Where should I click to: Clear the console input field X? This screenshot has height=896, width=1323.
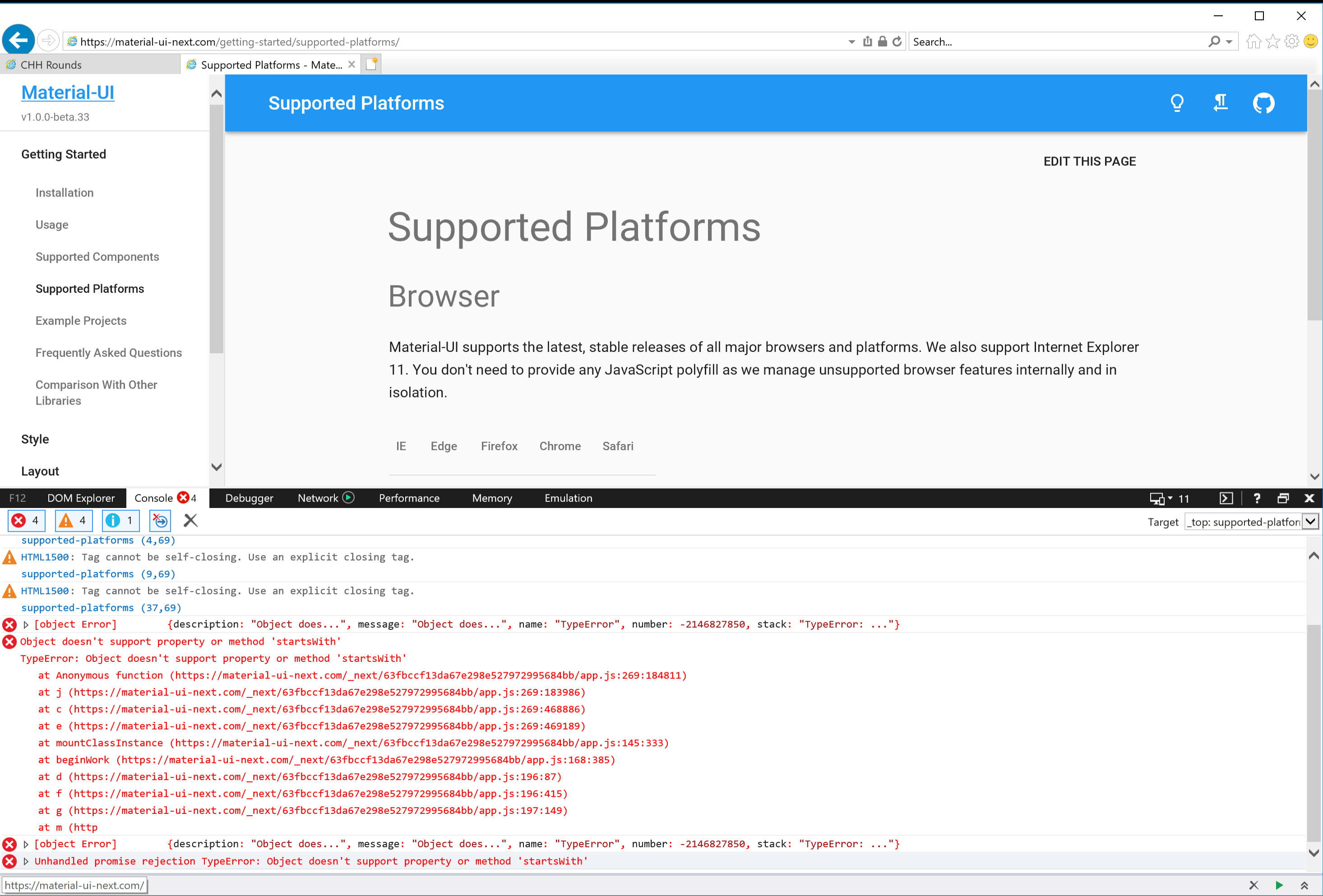click(1254, 885)
